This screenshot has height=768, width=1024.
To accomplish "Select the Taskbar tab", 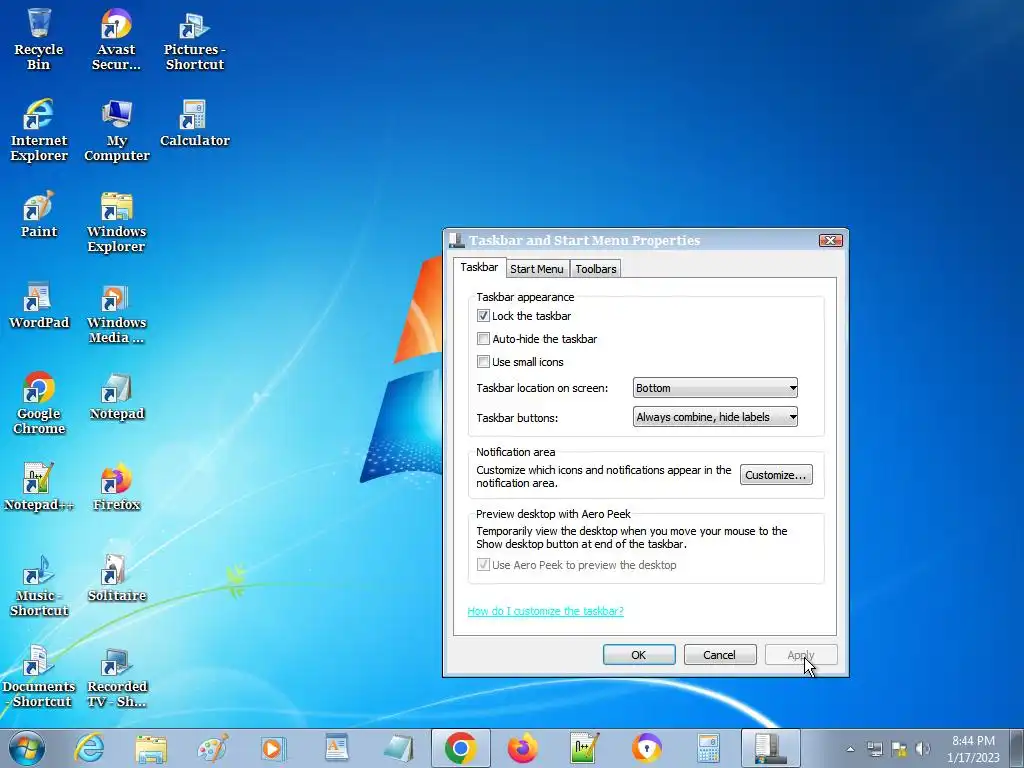I will (x=479, y=267).
